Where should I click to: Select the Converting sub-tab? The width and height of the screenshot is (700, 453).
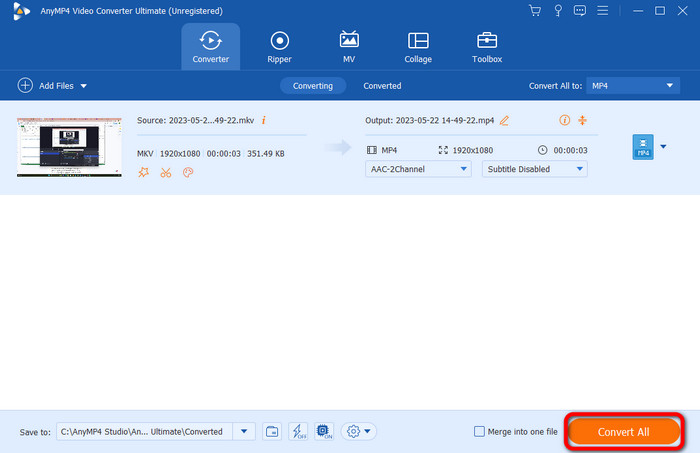click(x=312, y=86)
